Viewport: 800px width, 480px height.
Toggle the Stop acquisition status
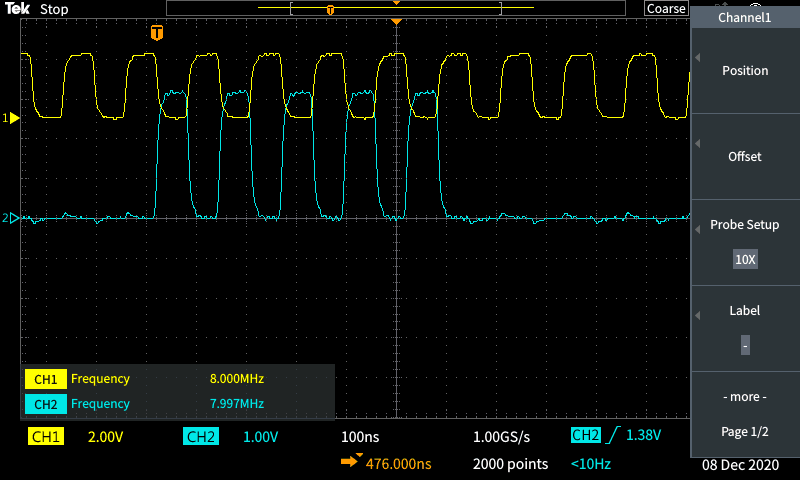pyautogui.click(x=54, y=9)
